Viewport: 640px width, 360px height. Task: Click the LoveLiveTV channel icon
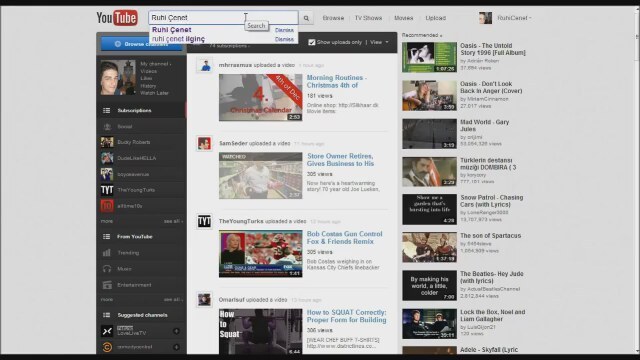(x=107, y=331)
